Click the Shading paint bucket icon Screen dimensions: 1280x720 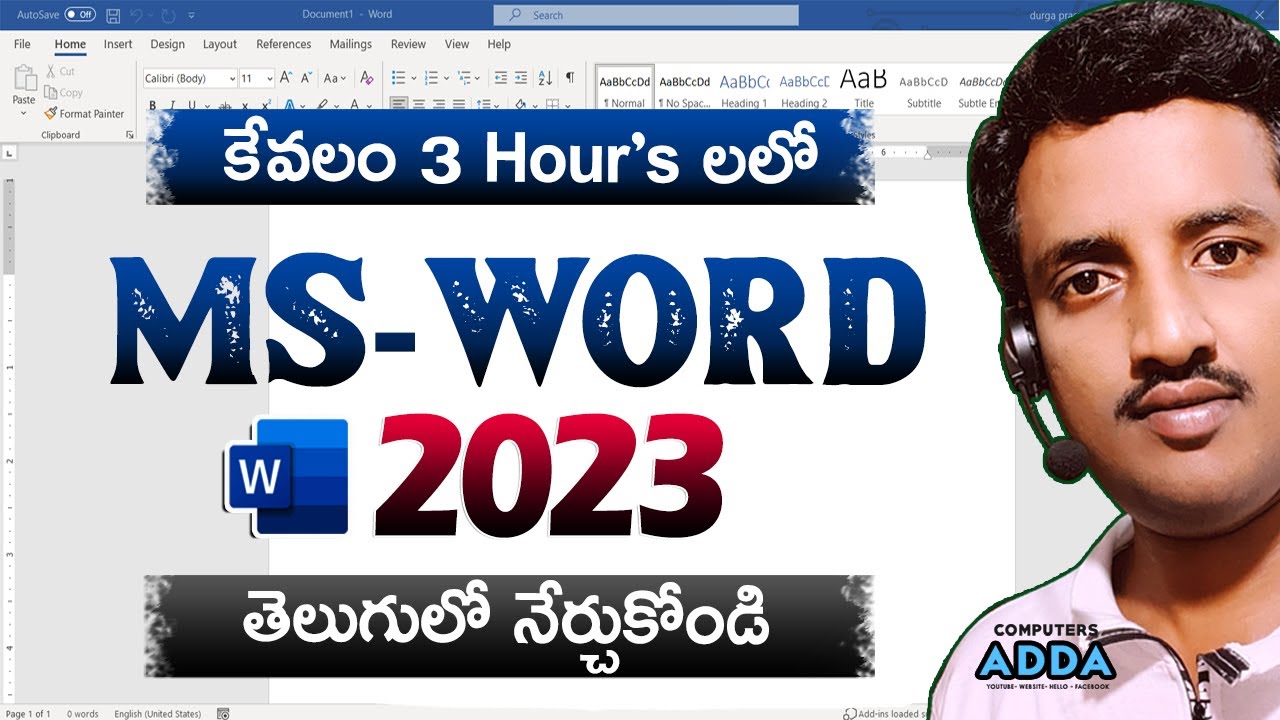click(520, 104)
